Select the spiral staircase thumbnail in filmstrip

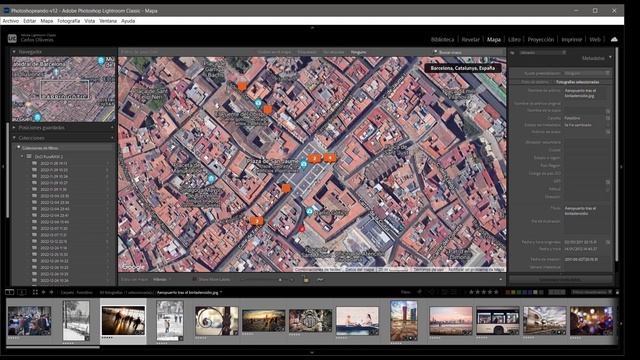(216, 321)
